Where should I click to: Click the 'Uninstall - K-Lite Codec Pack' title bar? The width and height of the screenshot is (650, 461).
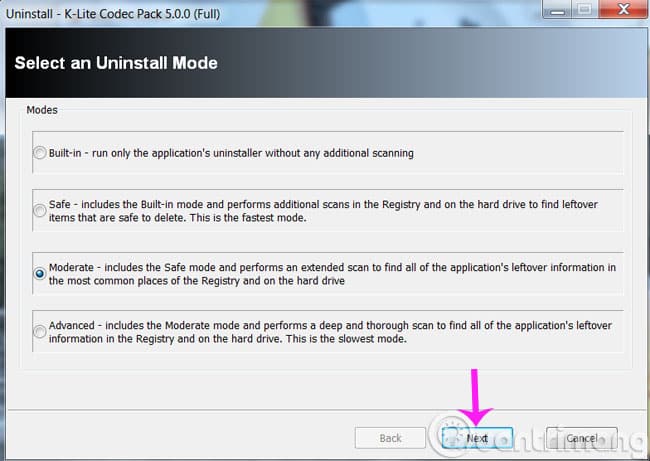[x=113, y=14]
